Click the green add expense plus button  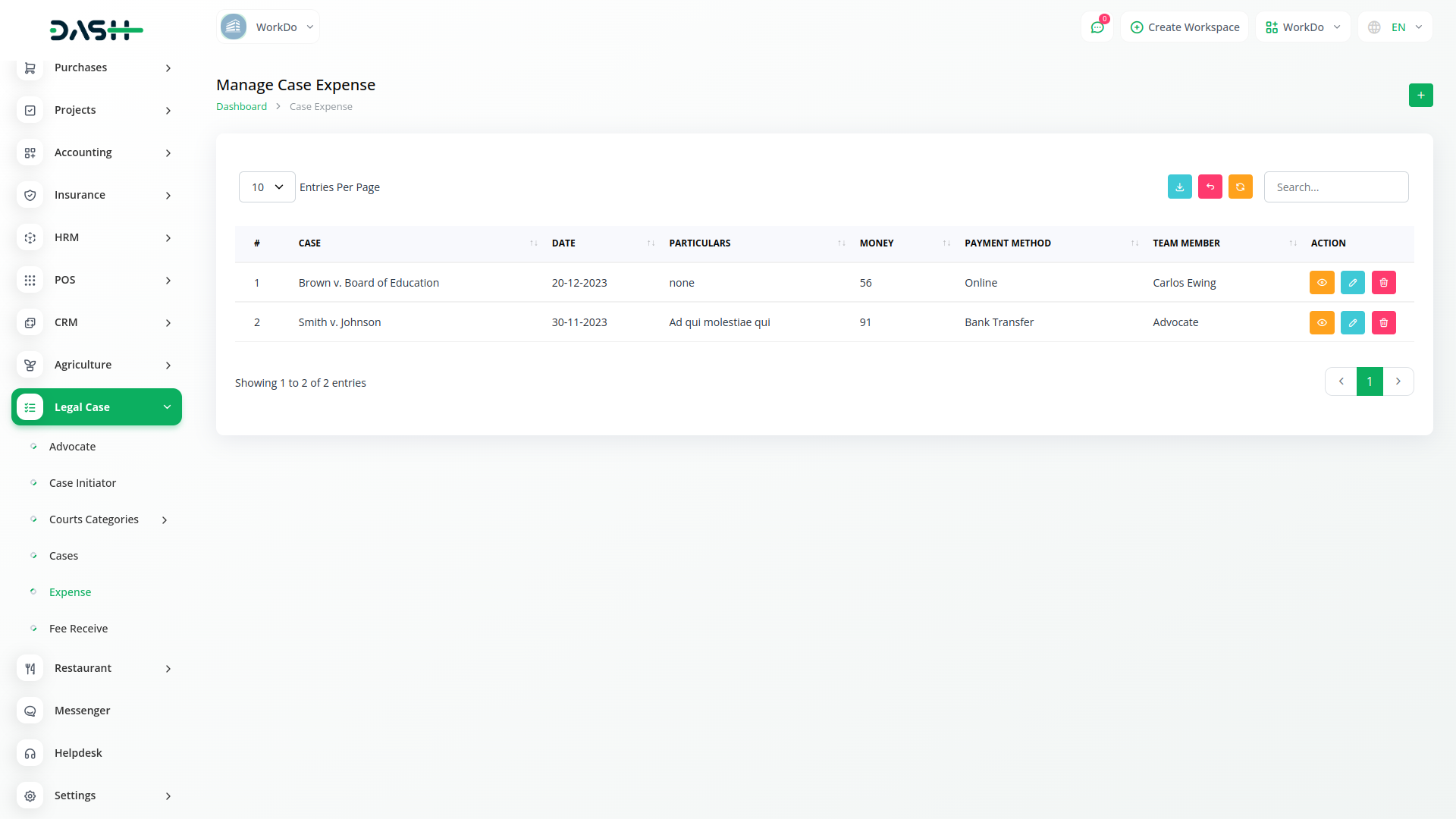coord(1420,95)
